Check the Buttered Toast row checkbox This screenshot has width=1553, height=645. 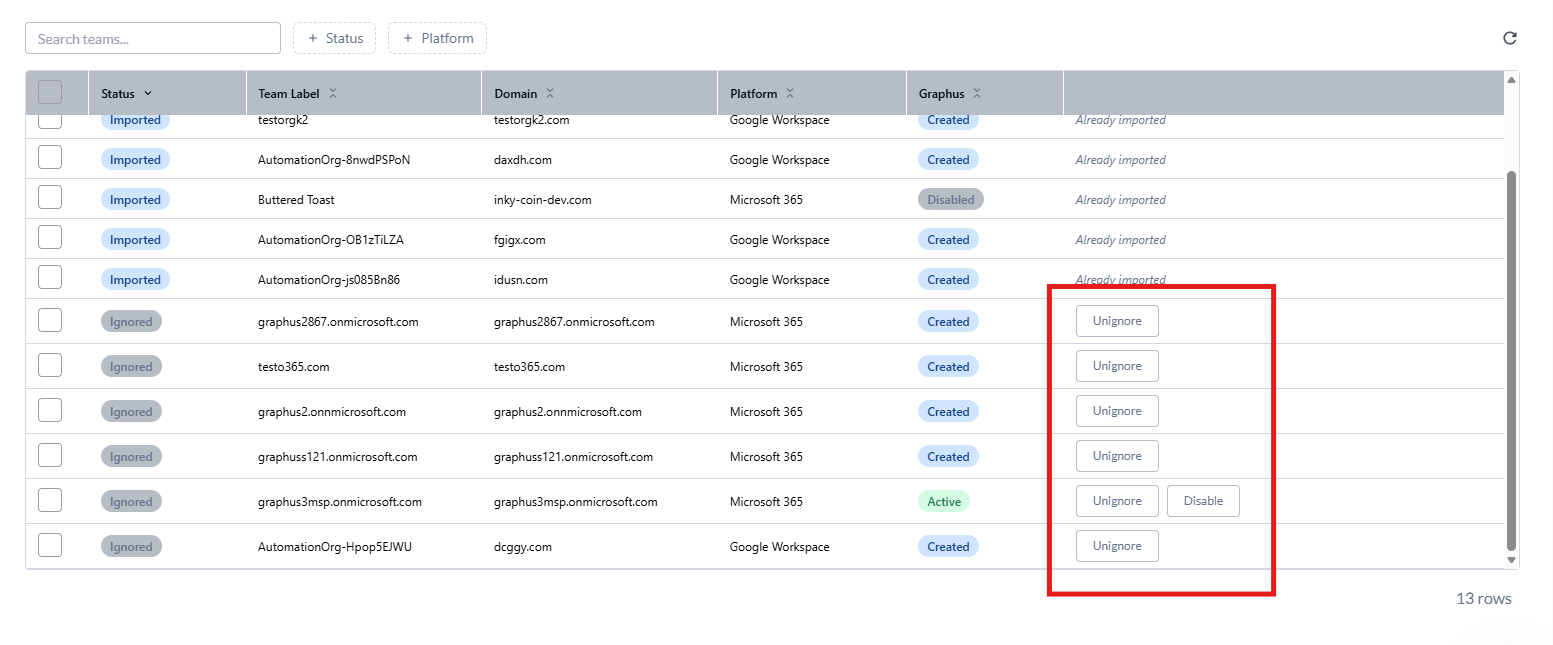click(x=50, y=198)
